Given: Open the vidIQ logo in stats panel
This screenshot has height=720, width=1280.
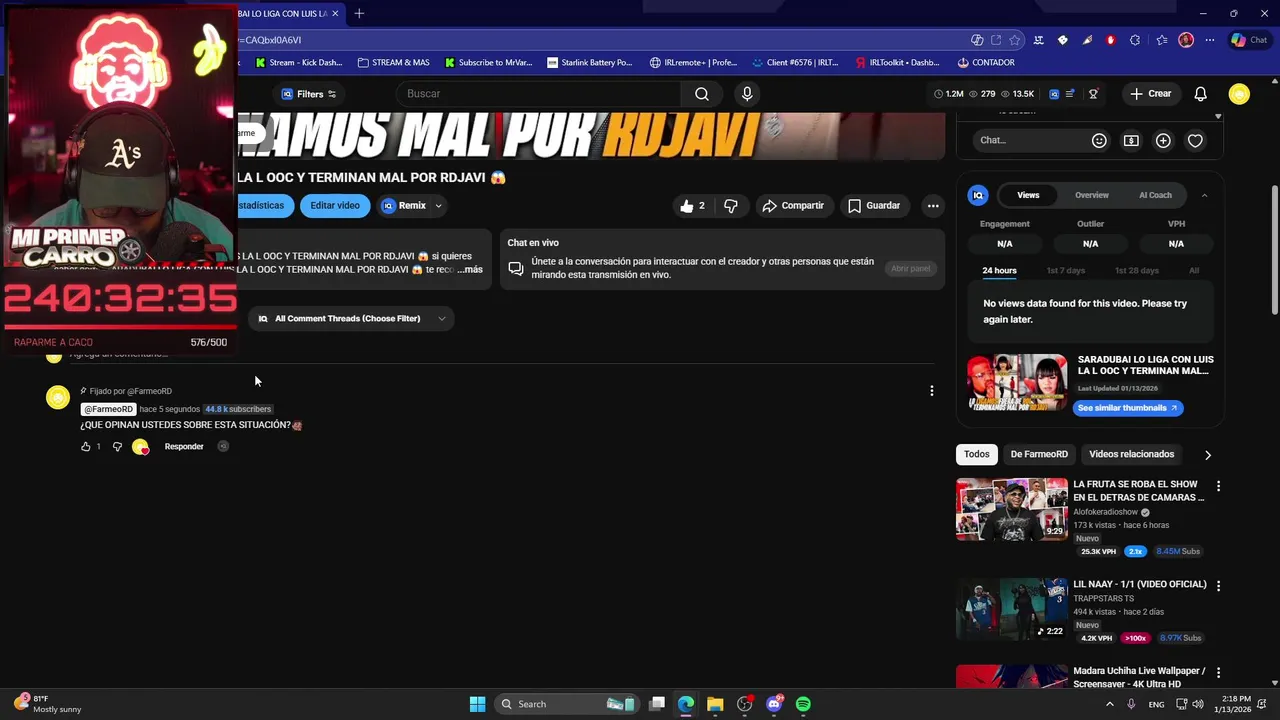Looking at the screenshot, I should pyautogui.click(x=978, y=195).
